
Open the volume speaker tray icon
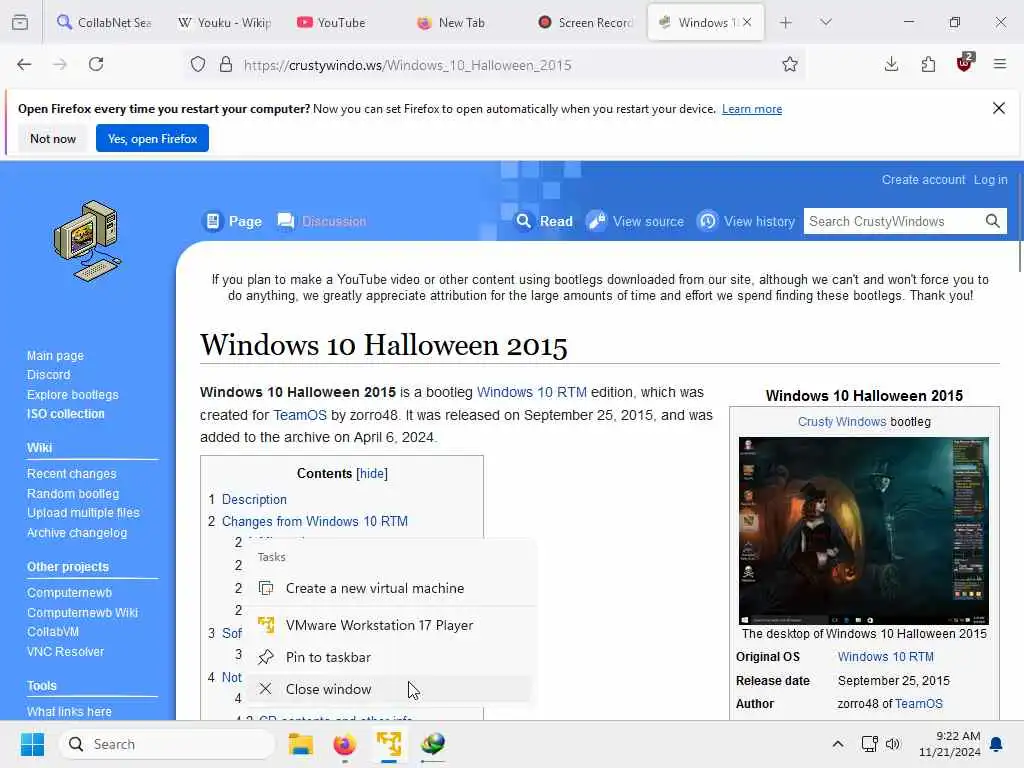pos(893,744)
